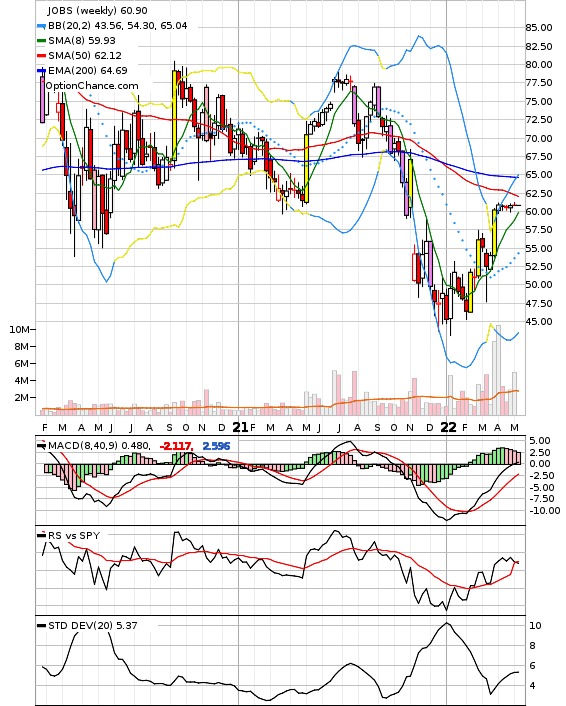Click the STD DEV legend line icon
566x706 pixels.
pyautogui.click(x=41, y=626)
